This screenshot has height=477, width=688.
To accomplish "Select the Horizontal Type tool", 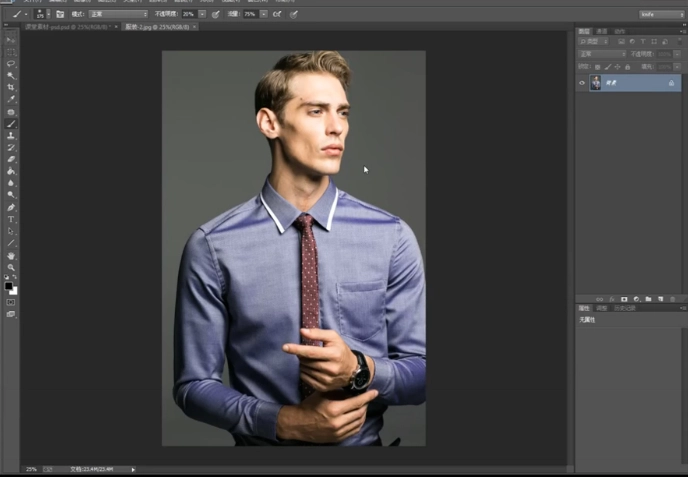I will pos(11,219).
